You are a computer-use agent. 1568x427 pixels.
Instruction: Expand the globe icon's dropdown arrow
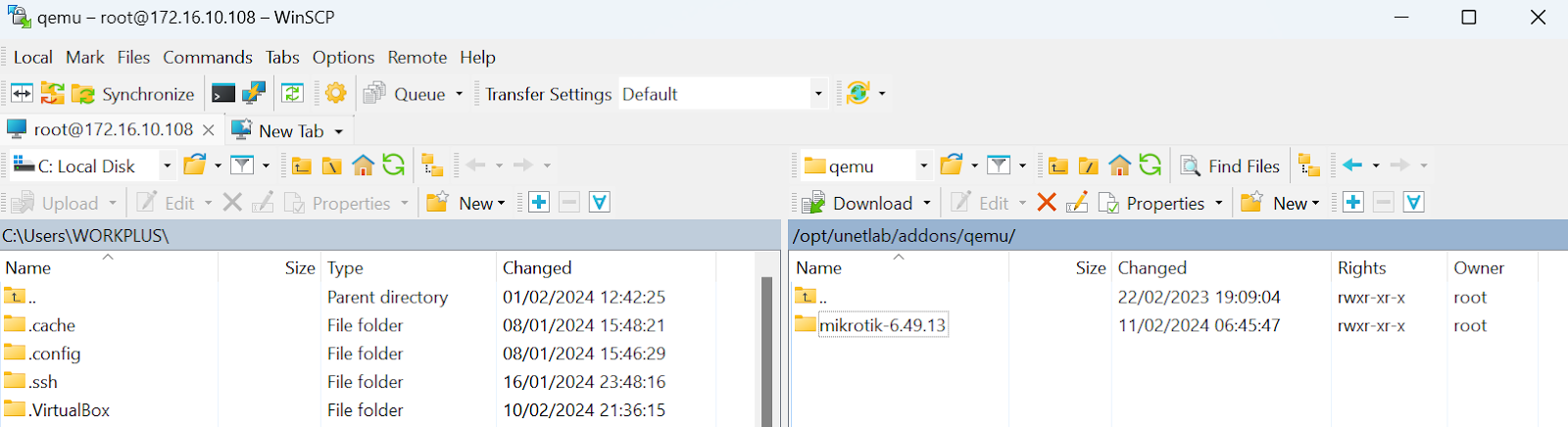tap(882, 94)
